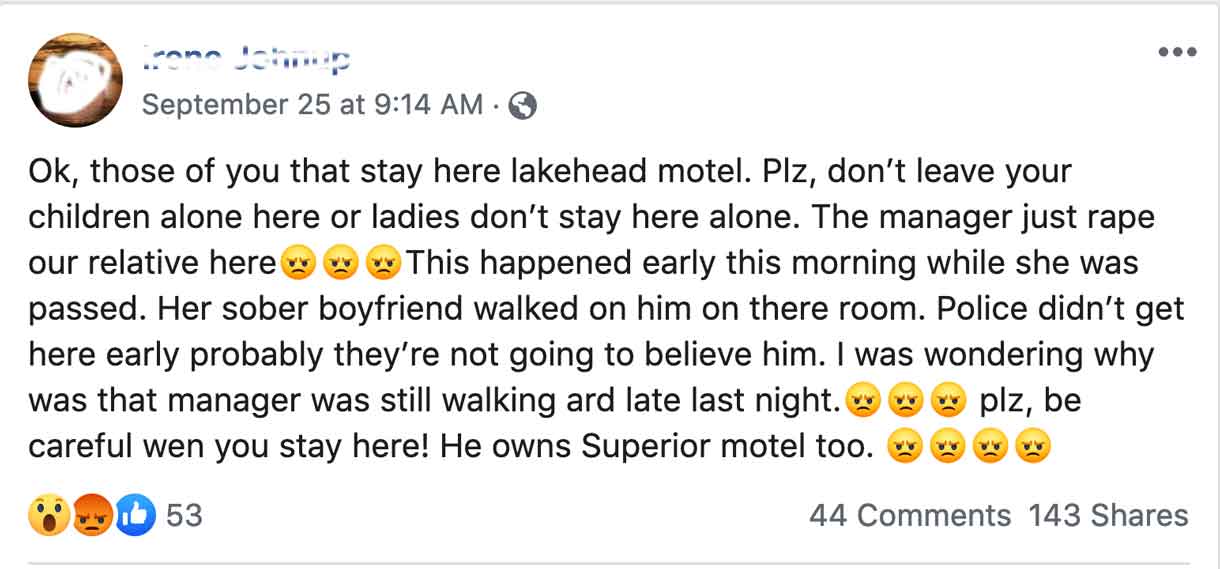Open the 53 reactions count list

(x=184, y=516)
